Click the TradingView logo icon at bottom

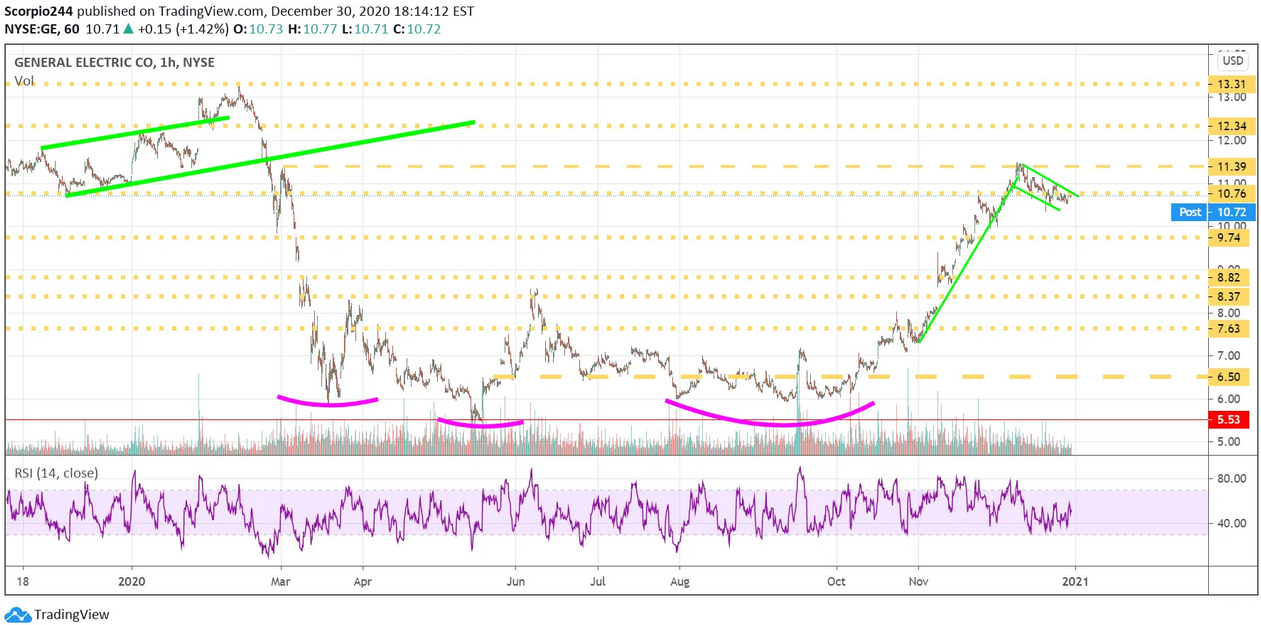(x=17, y=615)
